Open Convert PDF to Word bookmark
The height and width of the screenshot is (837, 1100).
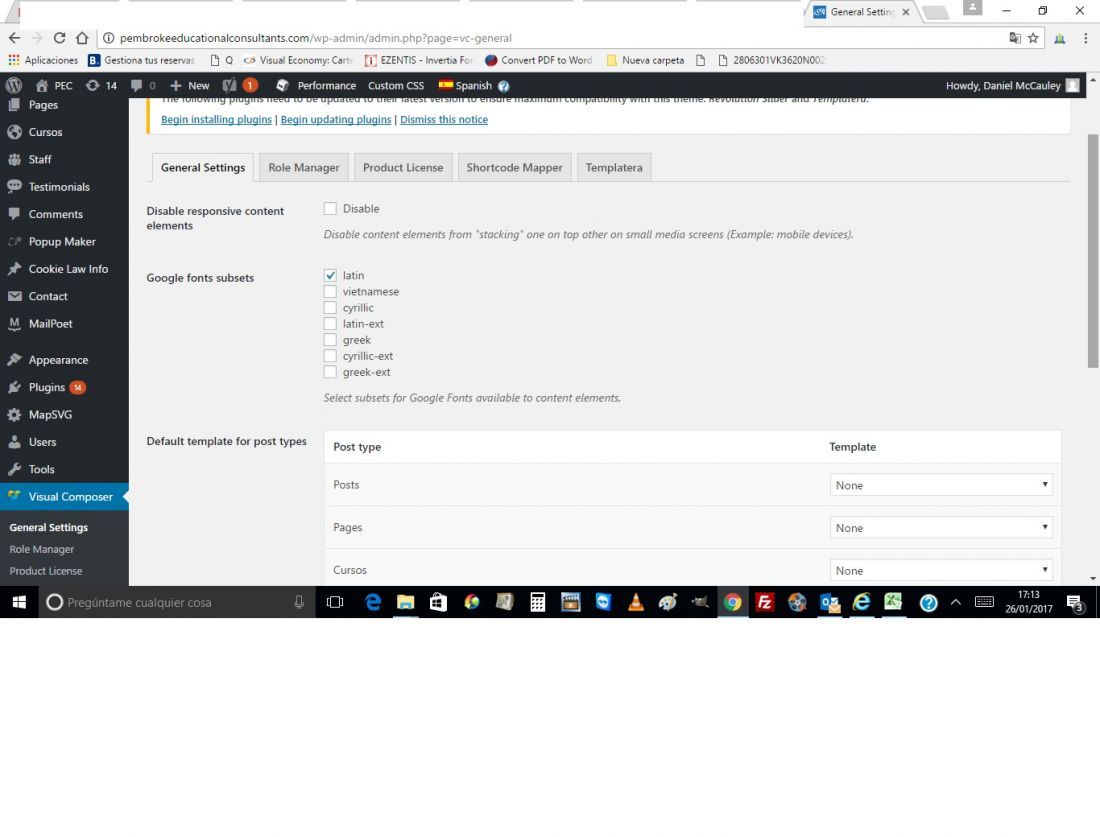538,60
